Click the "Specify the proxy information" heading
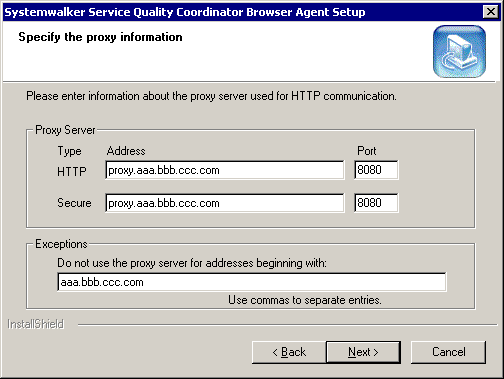This screenshot has width=504, height=379. tap(100, 37)
